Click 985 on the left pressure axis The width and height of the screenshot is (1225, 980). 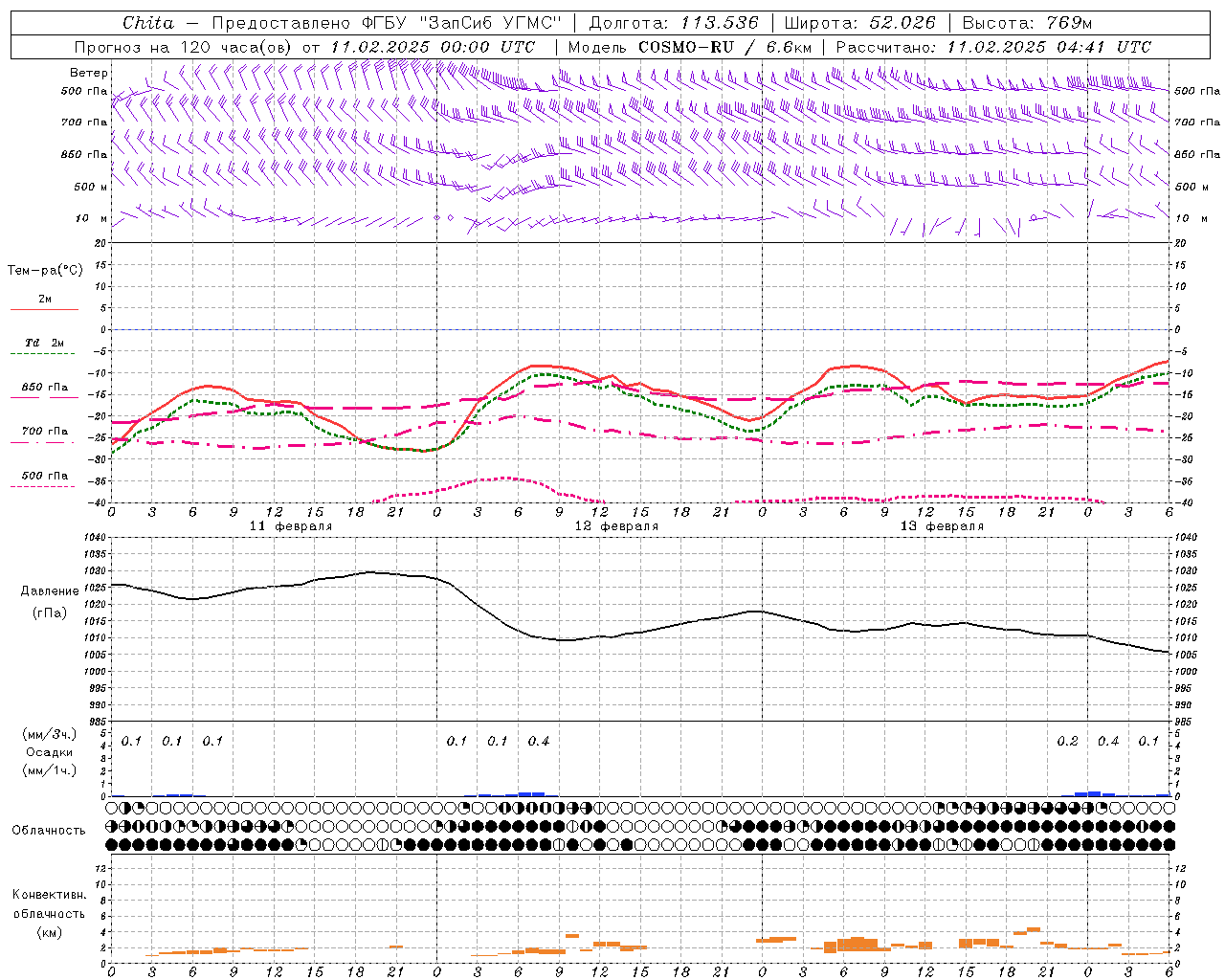pyautogui.click(x=96, y=722)
